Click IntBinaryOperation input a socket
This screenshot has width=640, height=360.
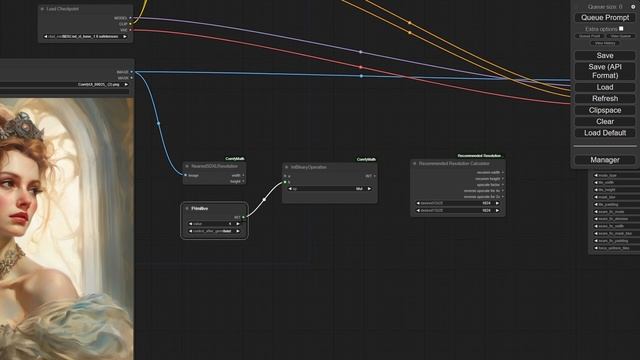(x=285, y=176)
